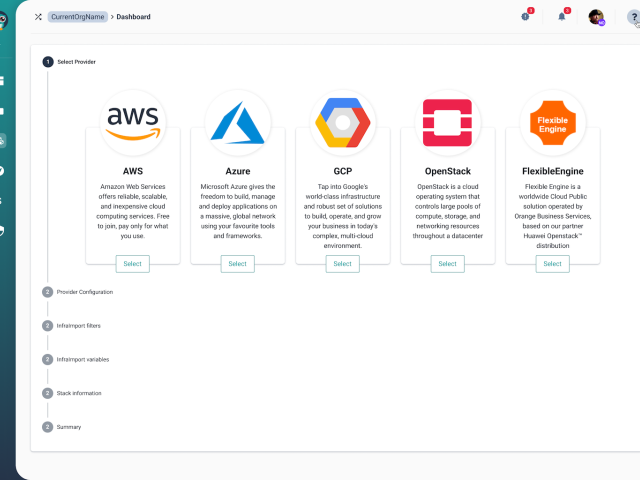Viewport: 640px width, 480px height.
Task: Click the Flexible Engine Orange Business Services description
Action: coord(553,216)
